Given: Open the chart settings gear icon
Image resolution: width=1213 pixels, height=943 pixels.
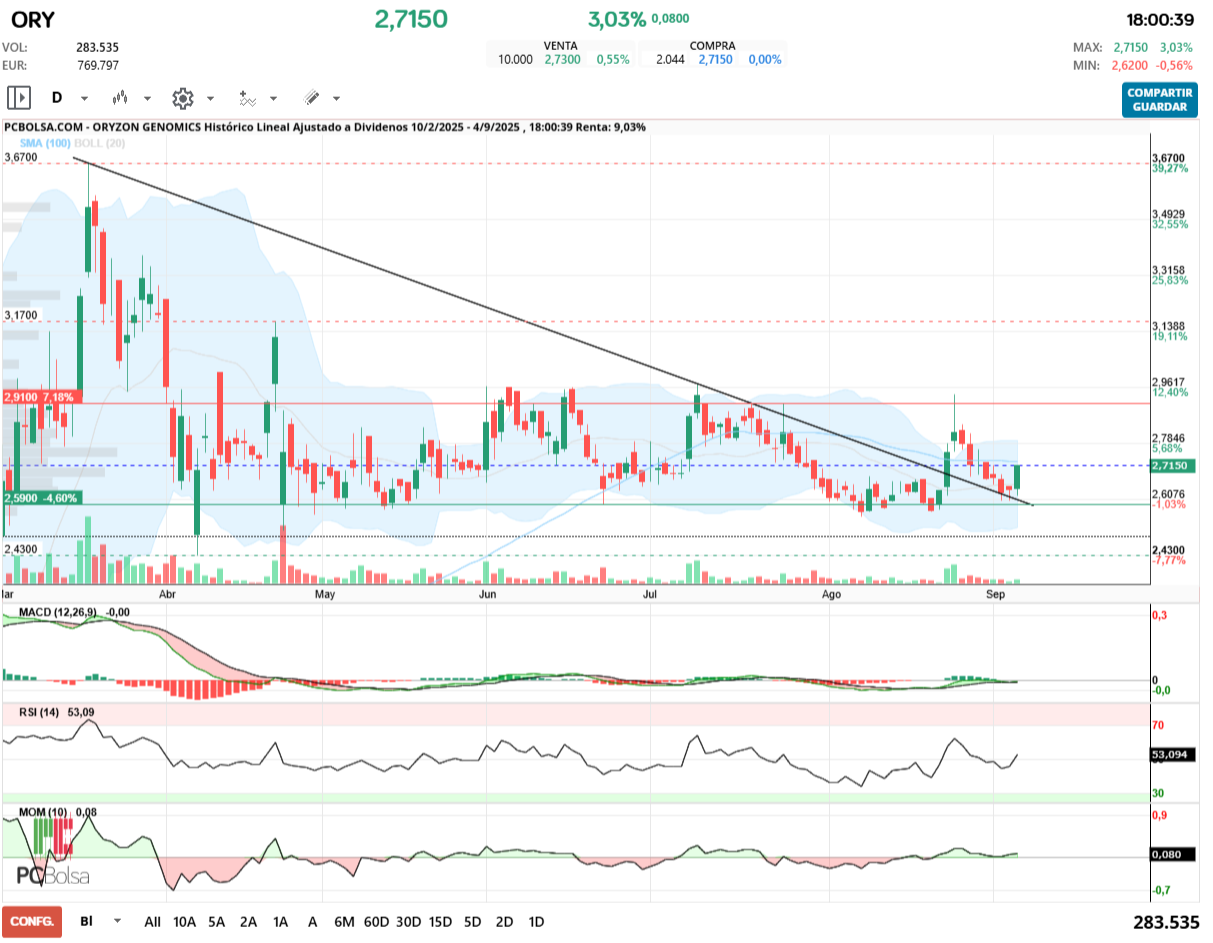Looking at the screenshot, I should pyautogui.click(x=182, y=98).
